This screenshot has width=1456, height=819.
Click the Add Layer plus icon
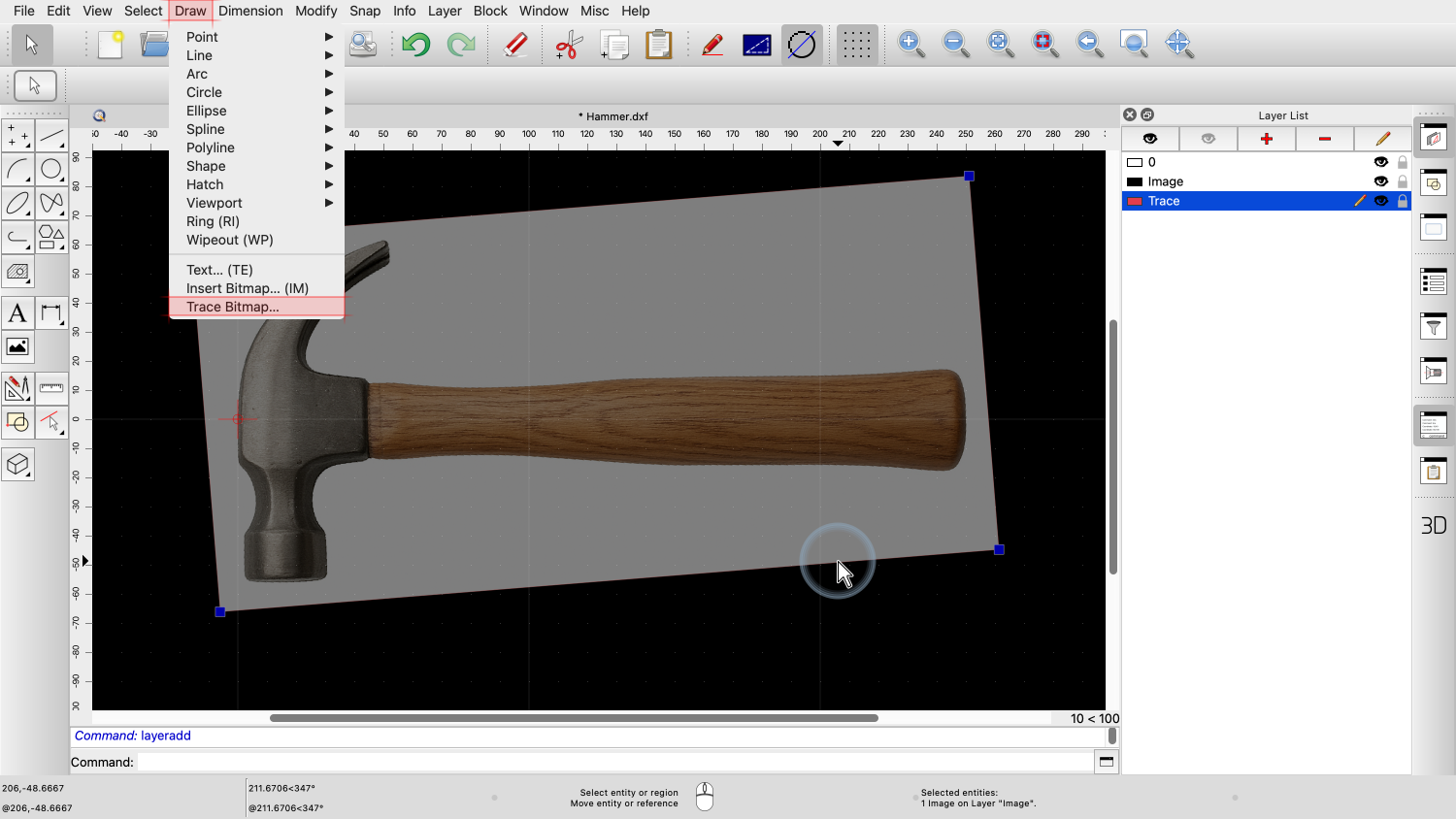[x=1266, y=139]
